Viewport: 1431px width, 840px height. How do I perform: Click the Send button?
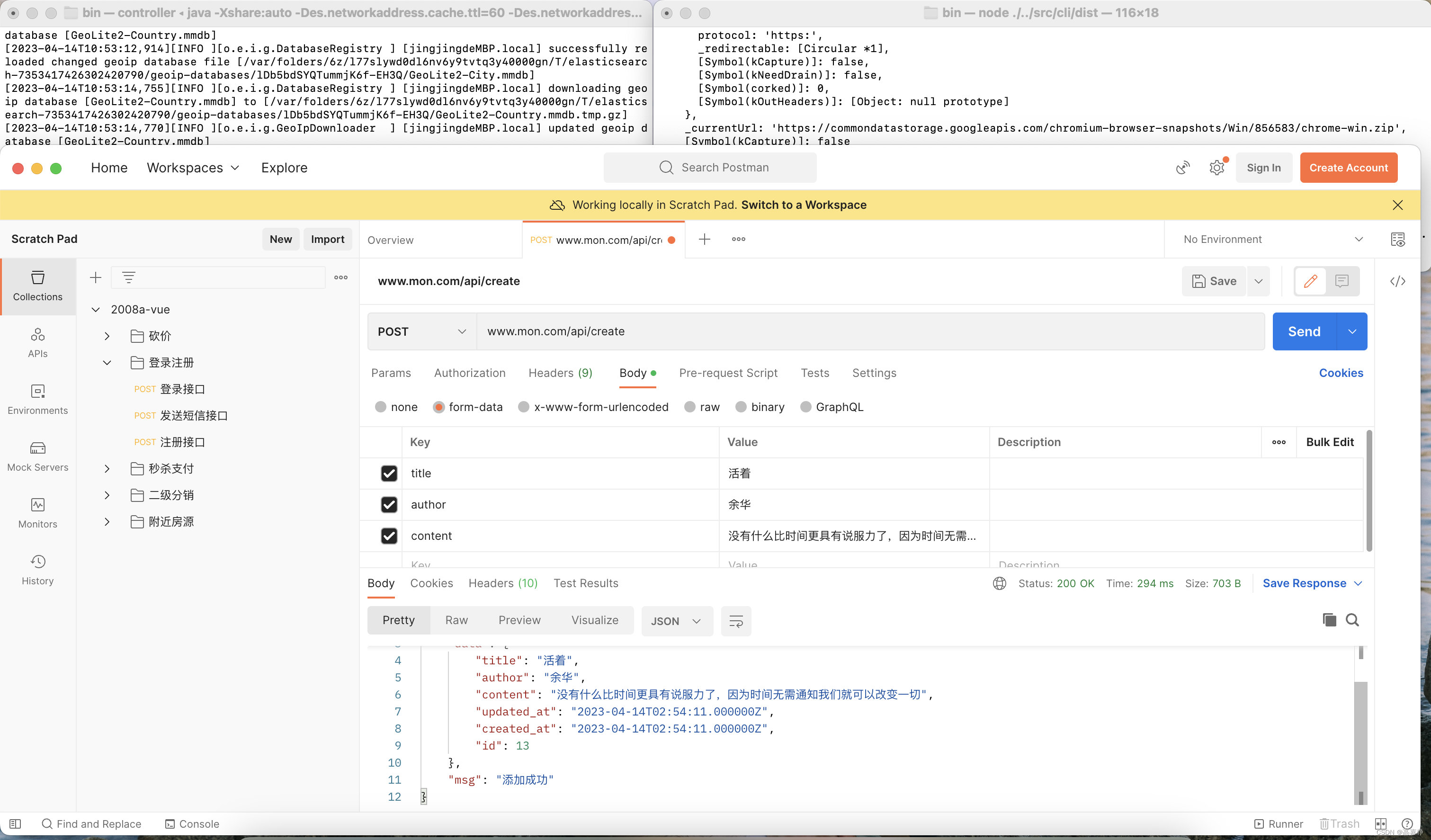[1305, 331]
